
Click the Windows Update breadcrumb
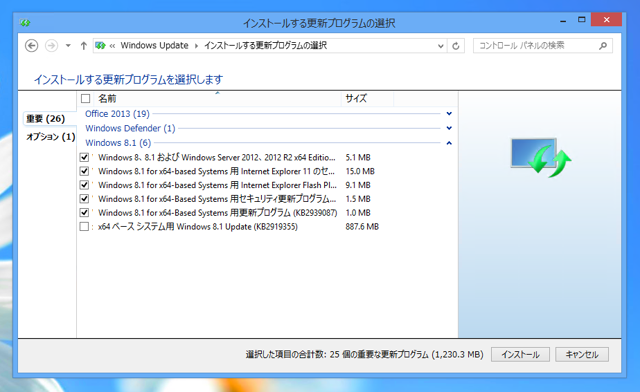(154, 45)
